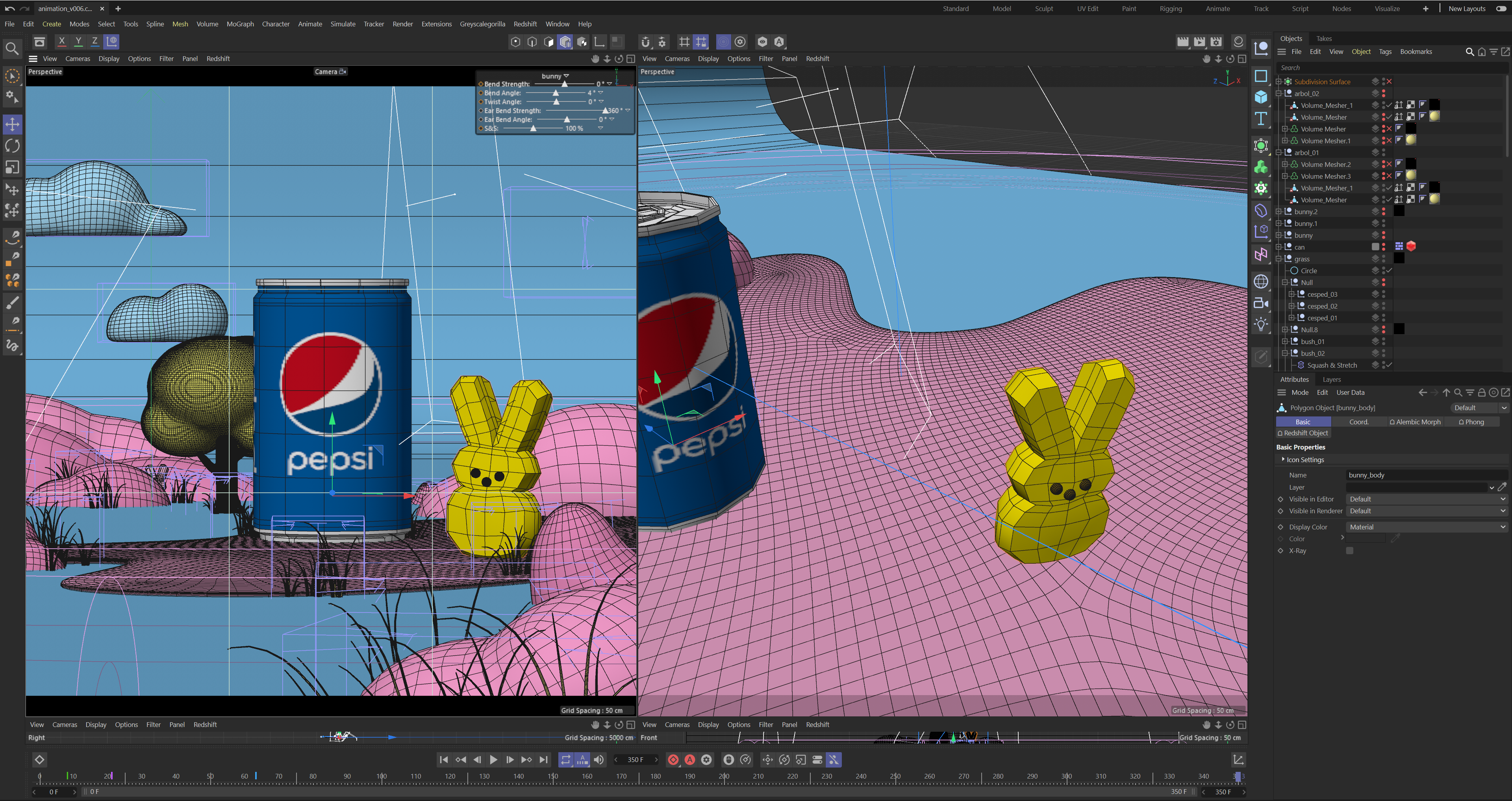Toggle visibility dots of the grass object
Image resolution: width=1512 pixels, height=801 pixels.
click(x=1384, y=259)
